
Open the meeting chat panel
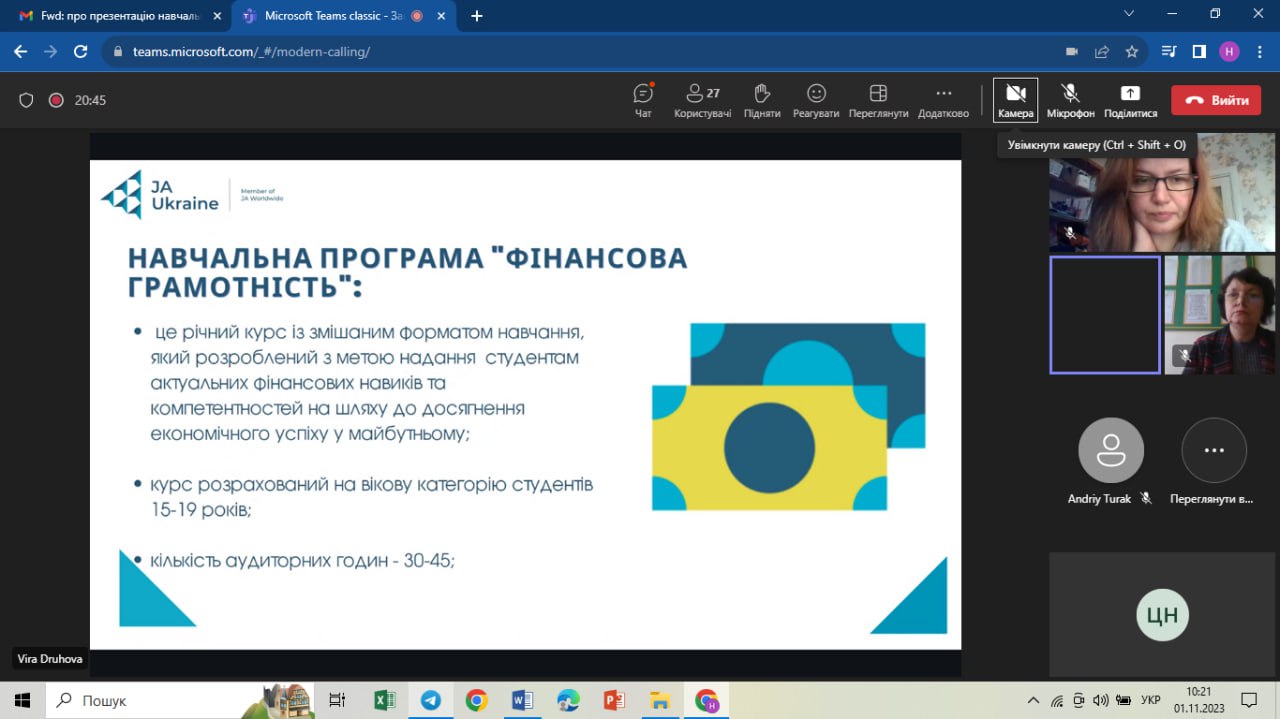coord(643,99)
